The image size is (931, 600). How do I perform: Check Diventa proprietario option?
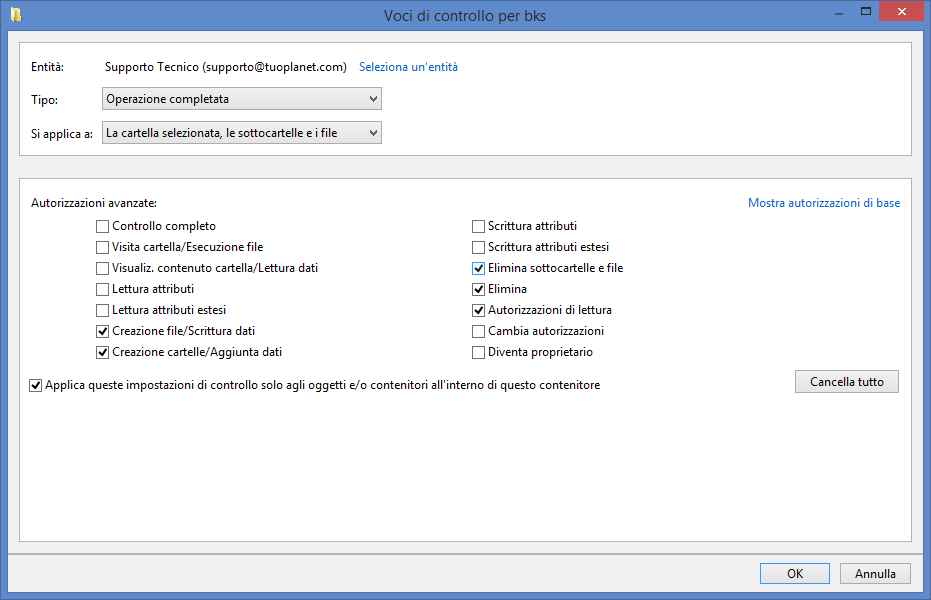(478, 352)
